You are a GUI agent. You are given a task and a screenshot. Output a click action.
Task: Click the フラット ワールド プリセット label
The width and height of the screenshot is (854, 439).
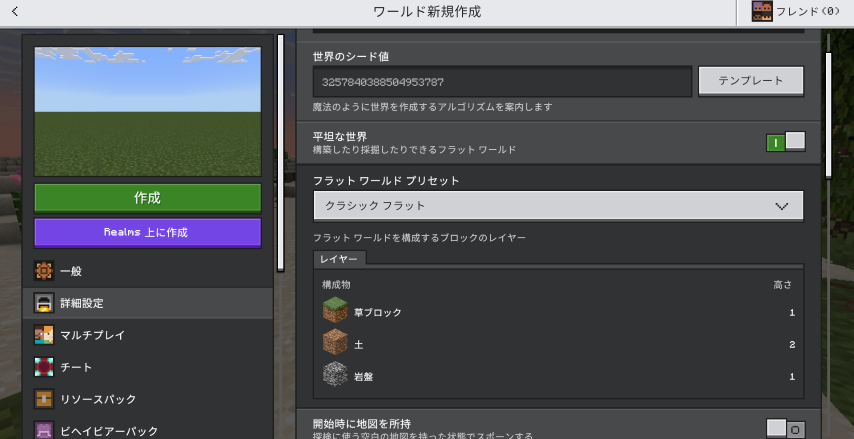point(386,181)
